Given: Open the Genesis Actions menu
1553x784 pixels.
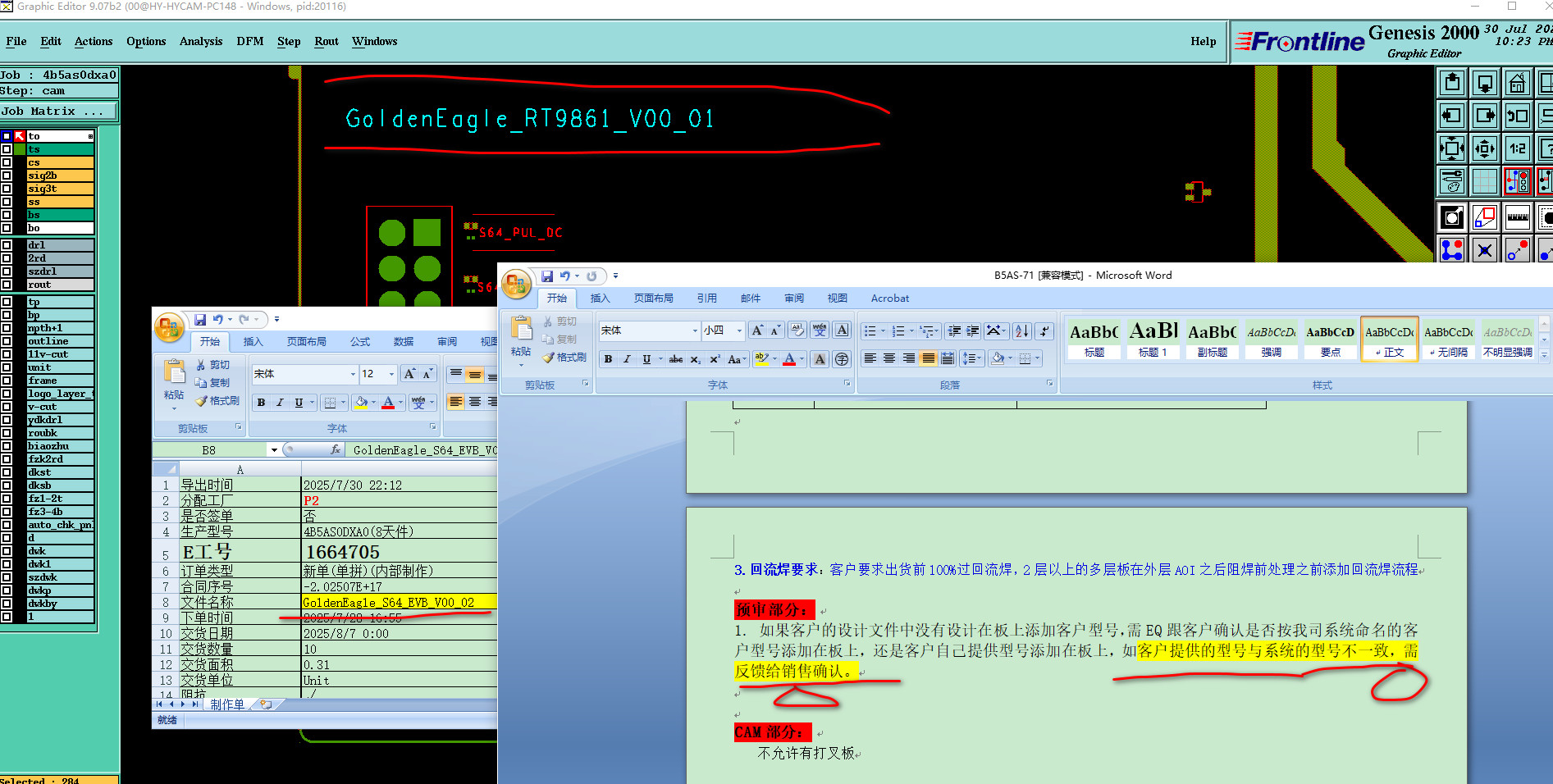Looking at the screenshot, I should click(x=94, y=41).
